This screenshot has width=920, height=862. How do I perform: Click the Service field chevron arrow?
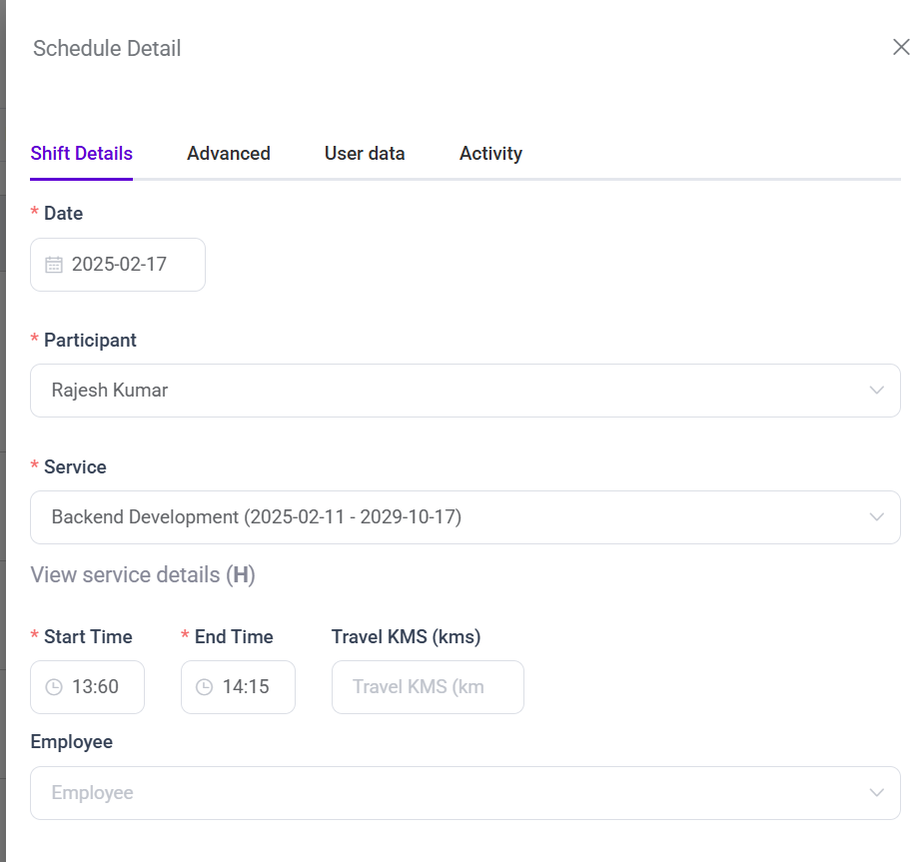877,517
